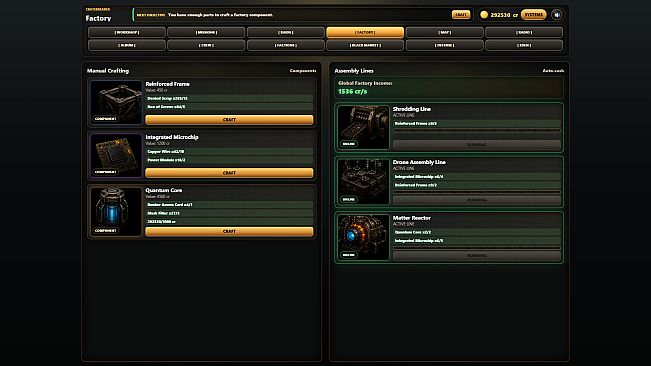Open the Black Market tab

tap(365, 45)
